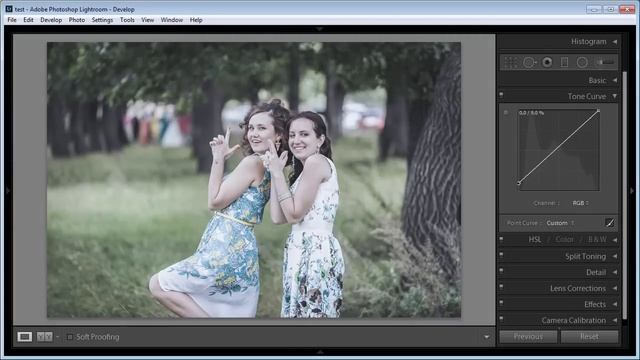Screen dimensions: 640x360
Task: Click the Lightroom app icon in title bar
Action: tap(9, 9)
